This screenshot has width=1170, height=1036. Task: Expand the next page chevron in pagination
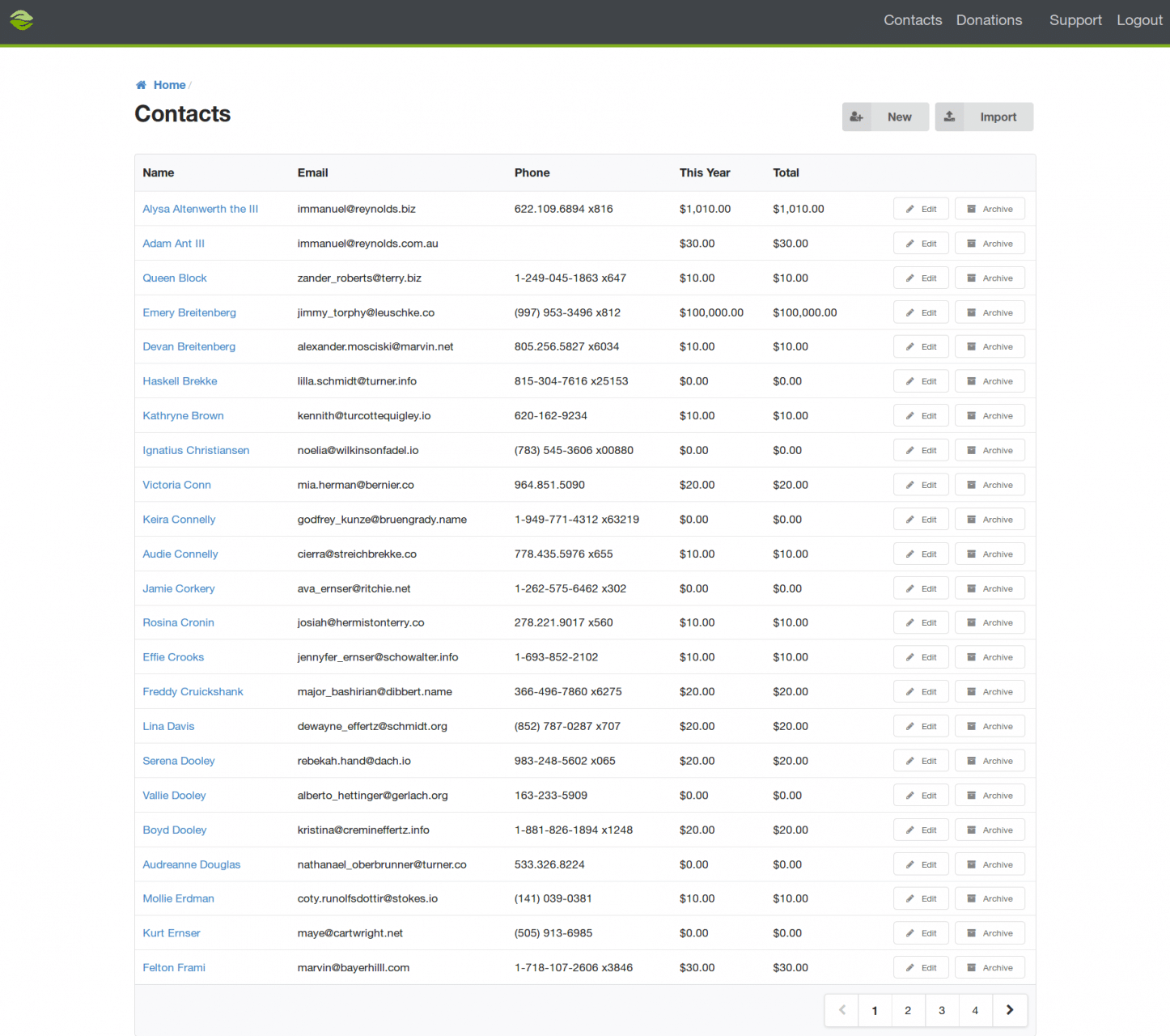[x=1009, y=1010]
